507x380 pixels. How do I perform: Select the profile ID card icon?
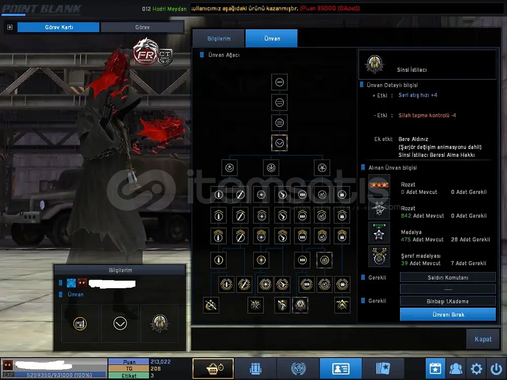point(340,368)
